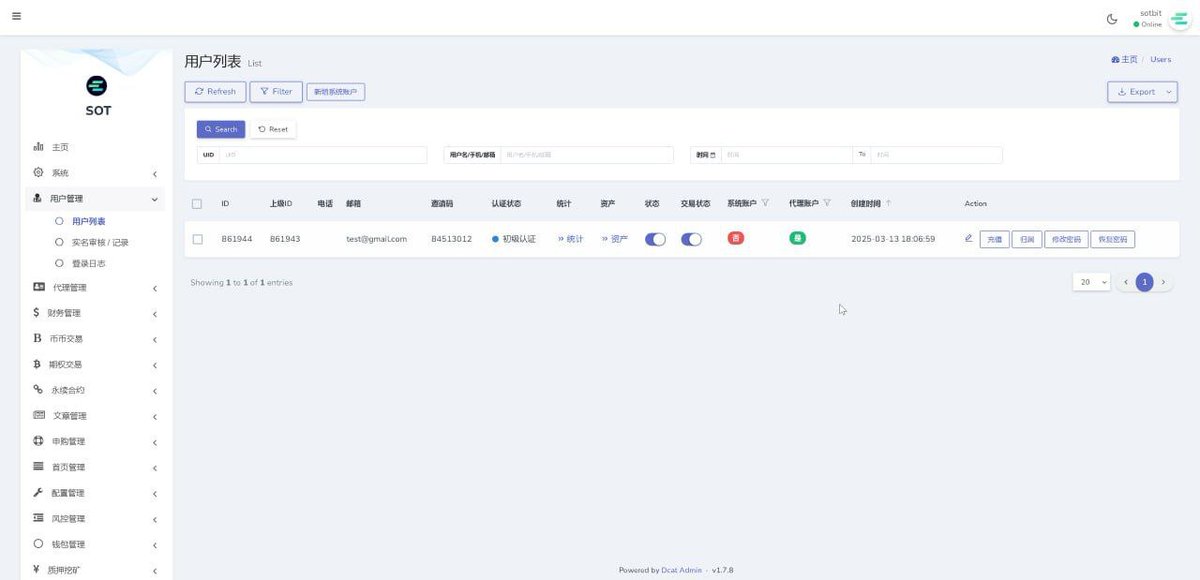
Task: Click the 配置管理 wrench icon
Action: 38,493
